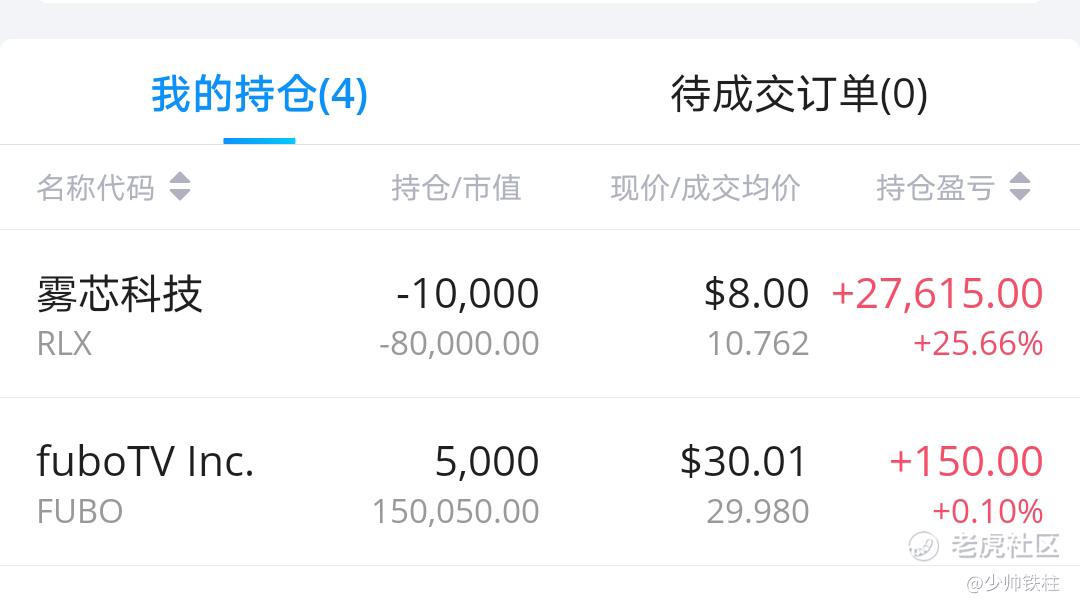Screen dimensions: 1080x608
Task: Sort holdings using the 名称代码 sort arrows
Action: (x=180, y=187)
